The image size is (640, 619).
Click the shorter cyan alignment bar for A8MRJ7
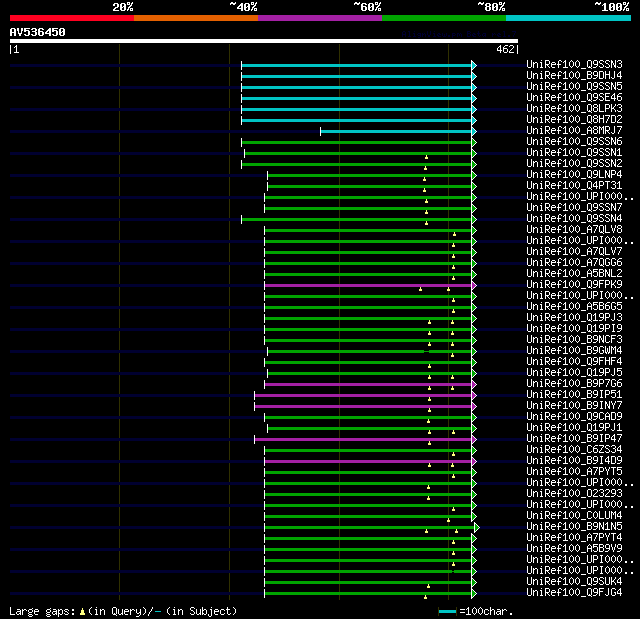396,131
